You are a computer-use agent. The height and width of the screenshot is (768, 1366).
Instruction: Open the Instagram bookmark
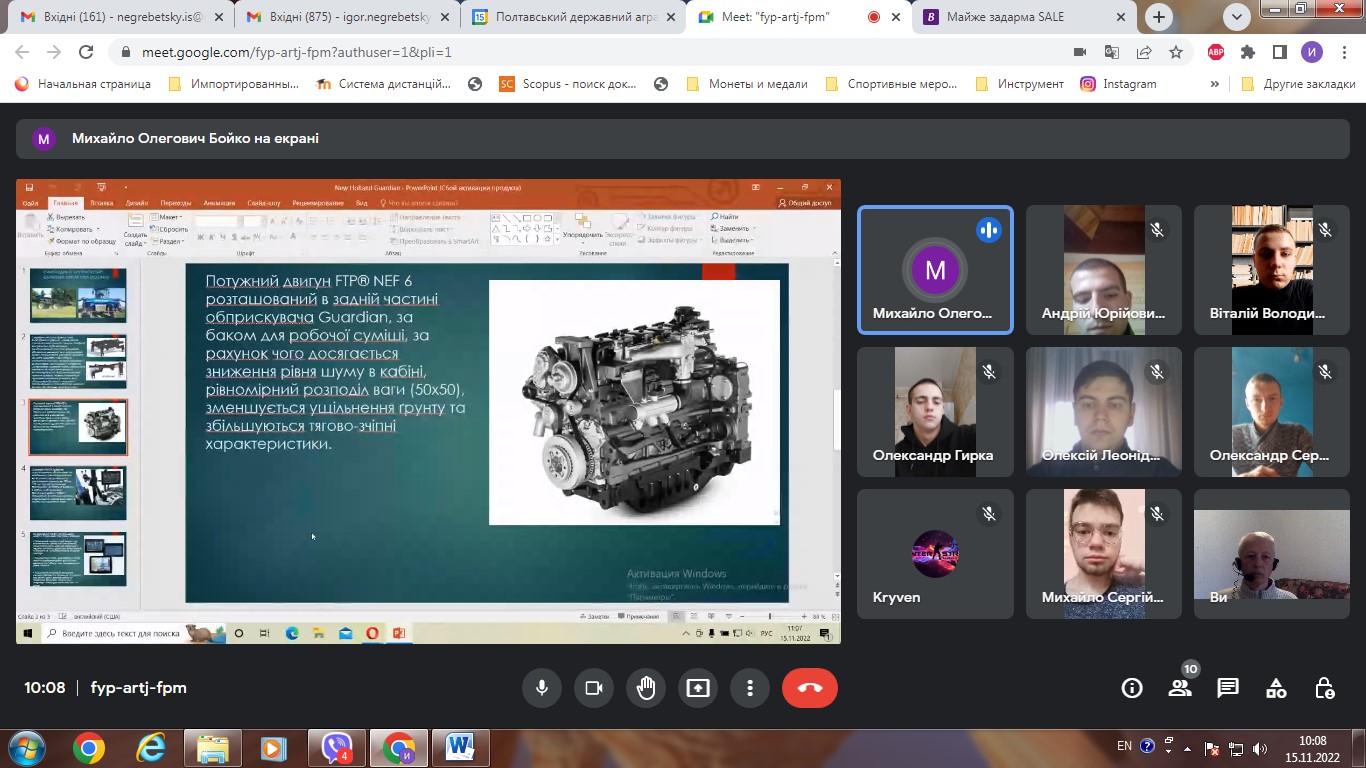tap(1119, 84)
